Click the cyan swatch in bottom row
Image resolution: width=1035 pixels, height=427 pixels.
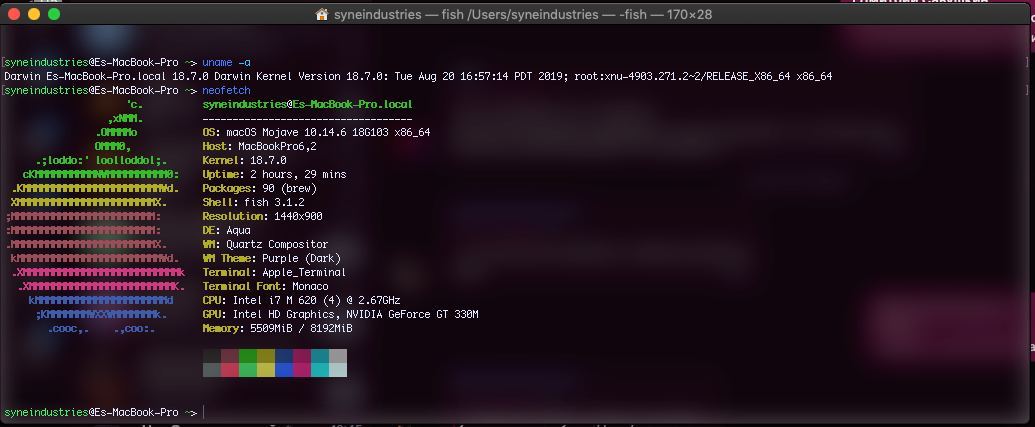tap(319, 370)
